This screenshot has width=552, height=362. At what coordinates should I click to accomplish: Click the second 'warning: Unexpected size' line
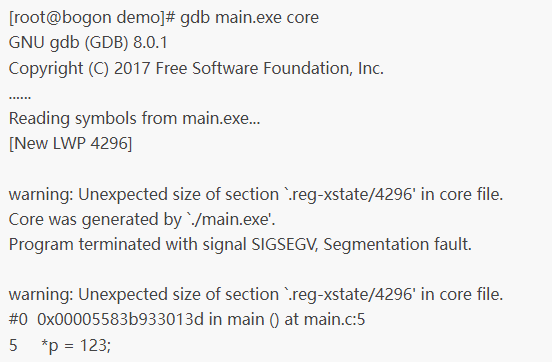(x=256, y=294)
